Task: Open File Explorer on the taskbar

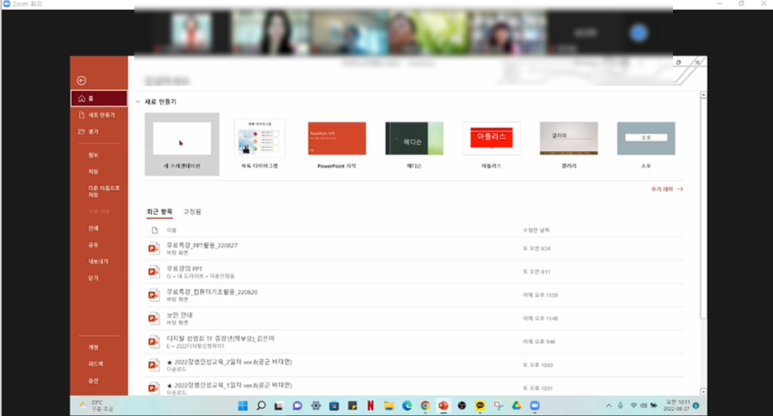Action: coord(388,406)
